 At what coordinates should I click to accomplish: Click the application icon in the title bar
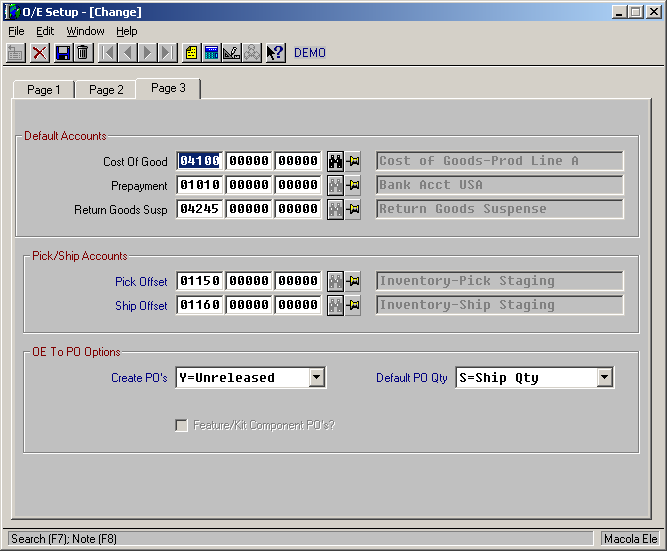click(x=12, y=11)
